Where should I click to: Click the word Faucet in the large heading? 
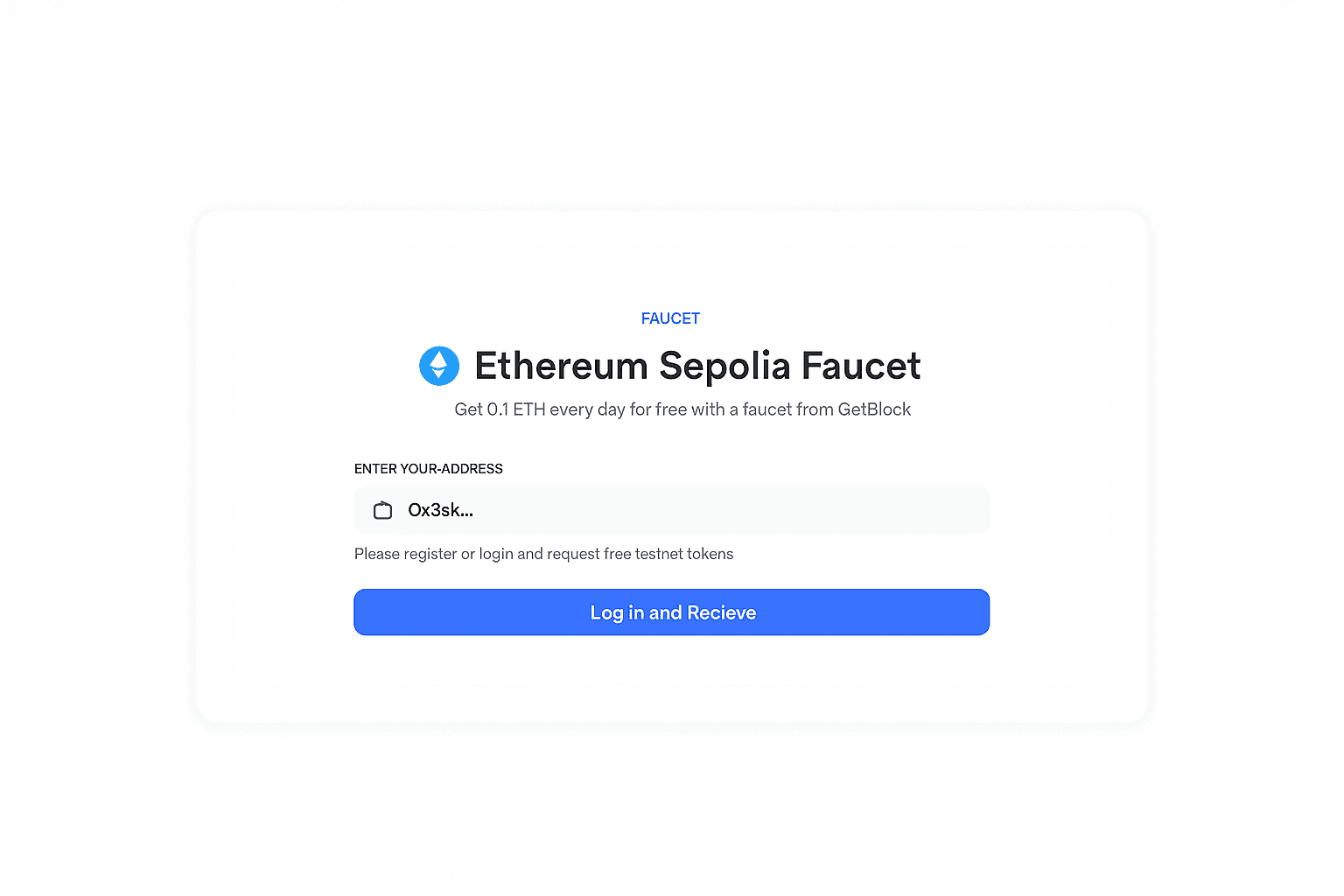(861, 366)
